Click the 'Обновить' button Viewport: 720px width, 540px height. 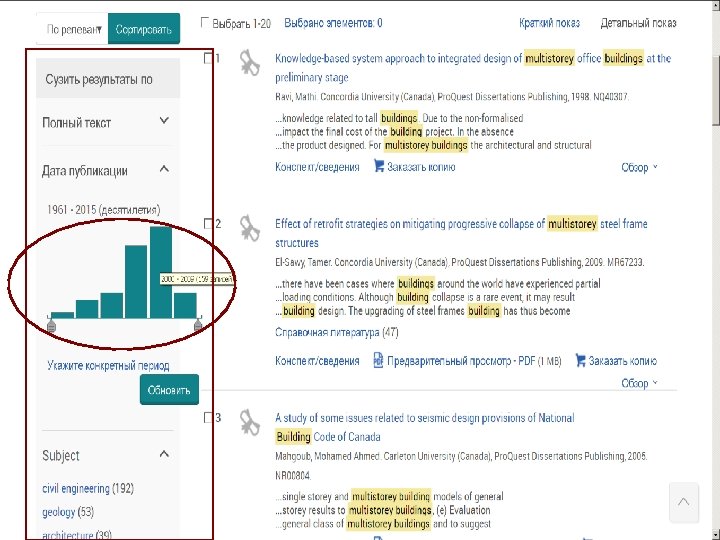pyautogui.click(x=169, y=390)
